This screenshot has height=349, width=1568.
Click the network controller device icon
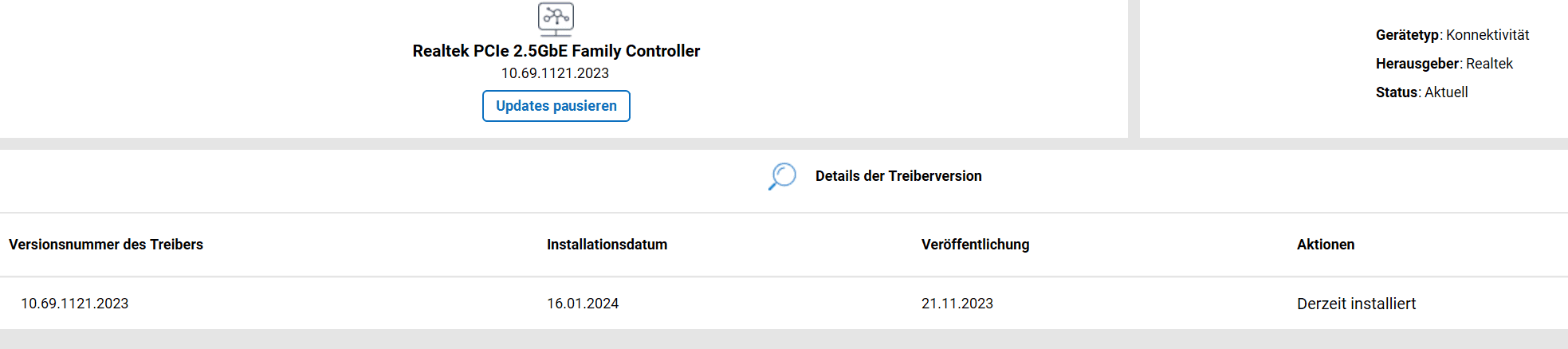click(x=556, y=19)
